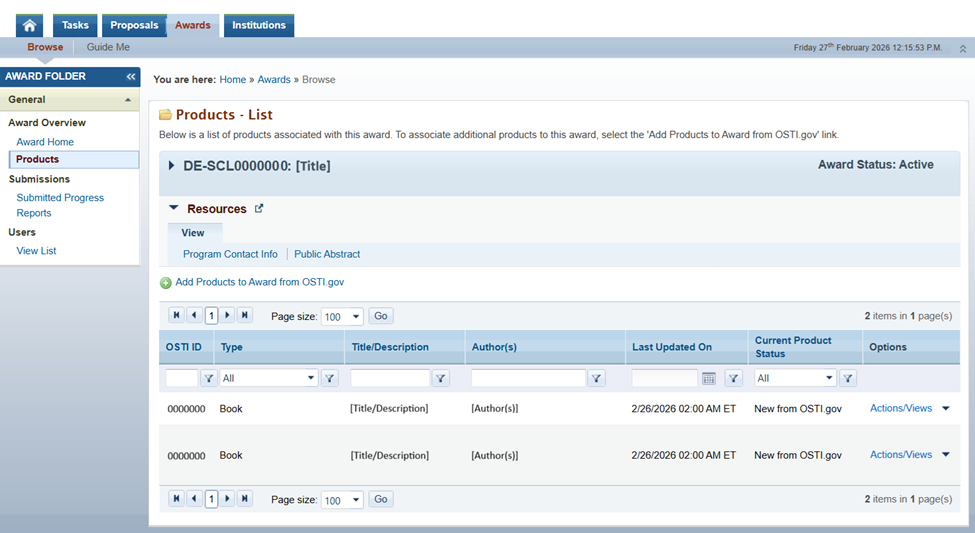Collapse the Resources section
The width and height of the screenshot is (975, 533).
174,208
